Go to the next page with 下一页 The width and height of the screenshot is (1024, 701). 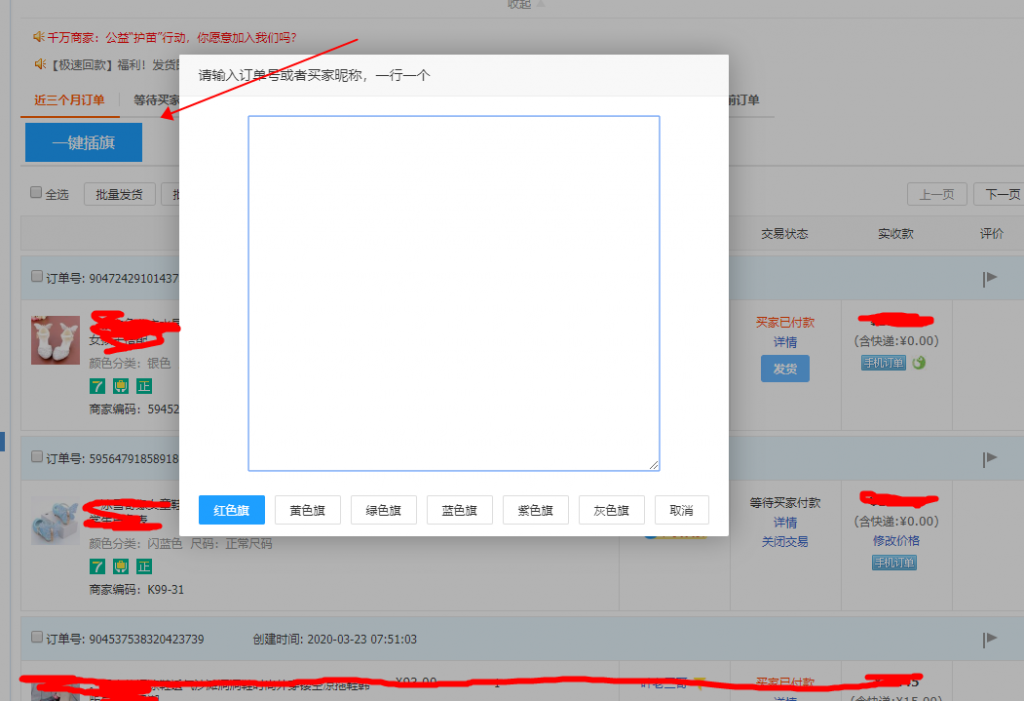[1000, 195]
